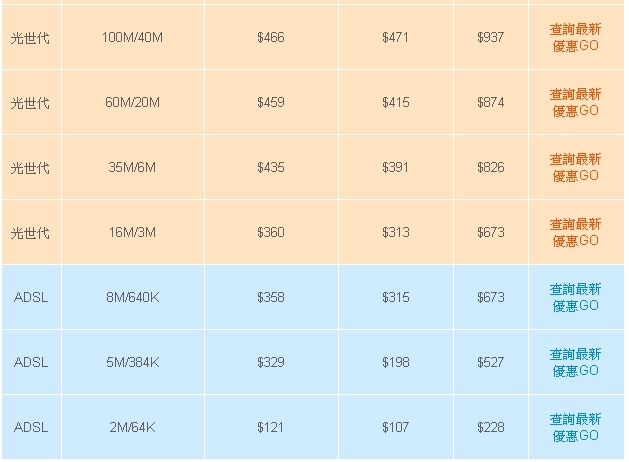629x462 pixels.
Task: Open latest offer link for 100M/40M plan
Action: click(575, 37)
